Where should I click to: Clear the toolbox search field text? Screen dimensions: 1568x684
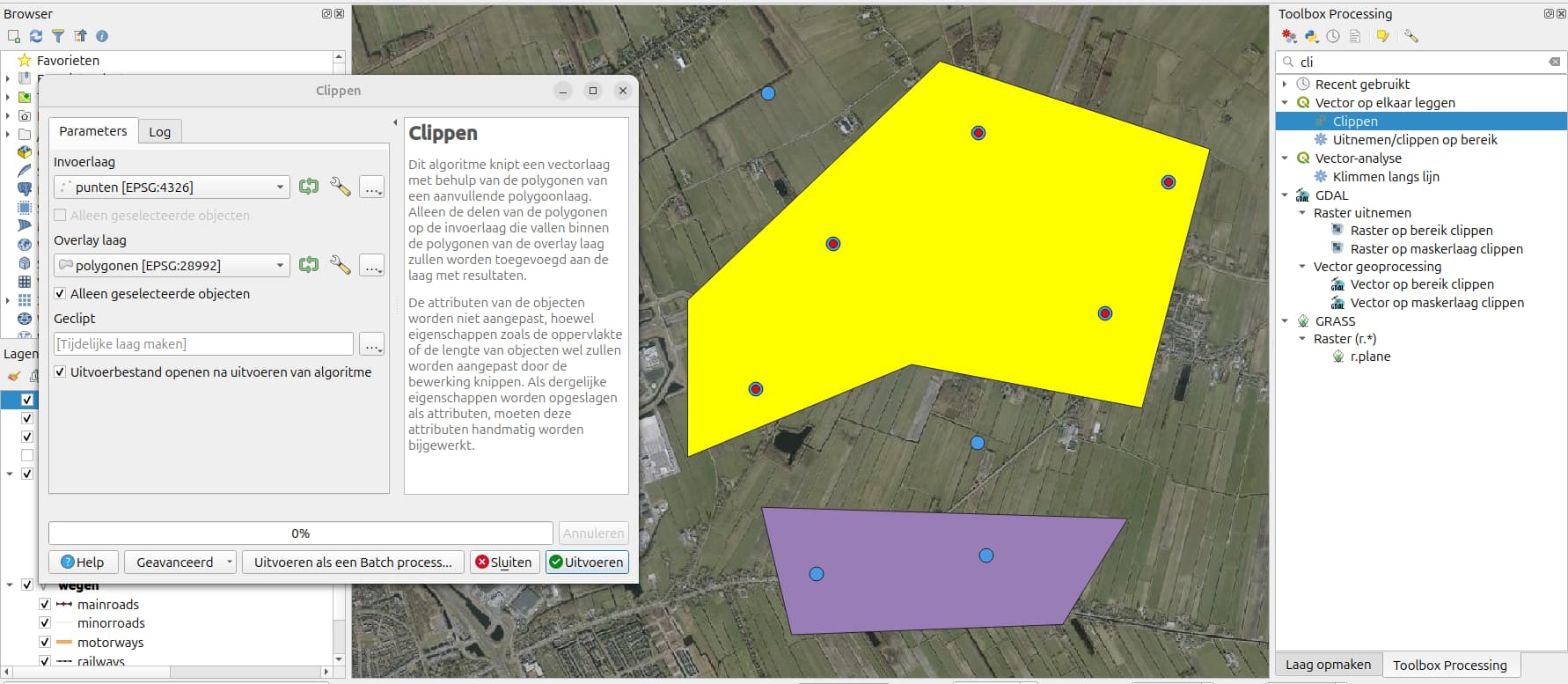pyautogui.click(x=1554, y=62)
